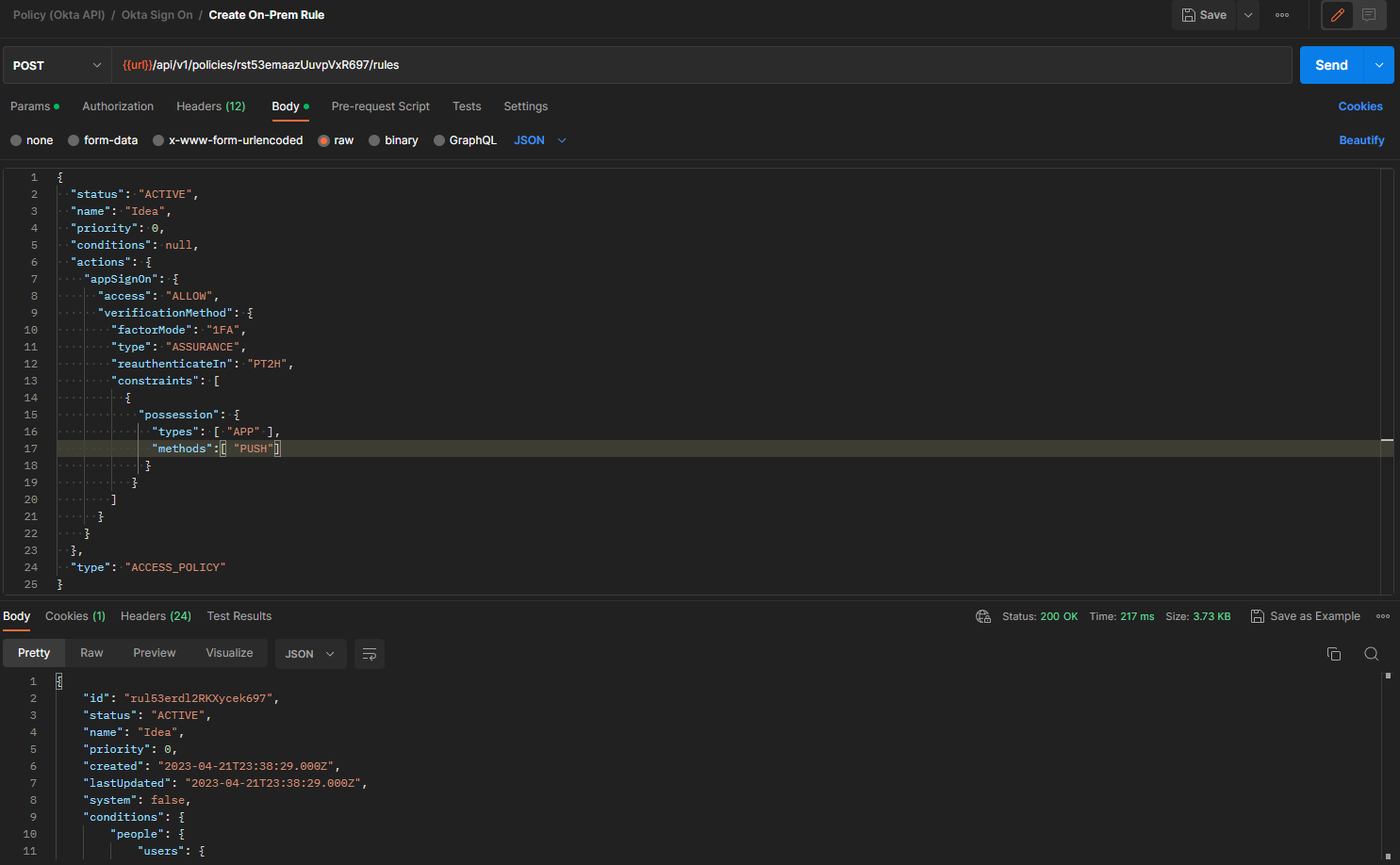Copy the response with the copy icon
1400x865 pixels.
(x=1334, y=654)
